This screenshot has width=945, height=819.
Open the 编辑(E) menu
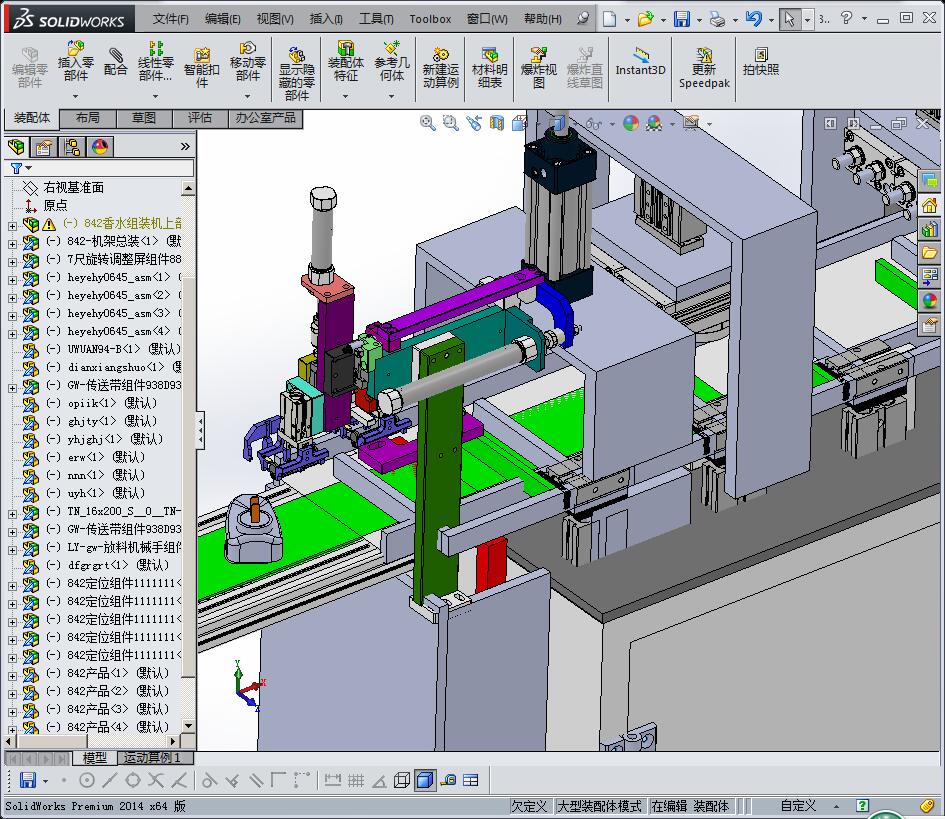coord(222,19)
